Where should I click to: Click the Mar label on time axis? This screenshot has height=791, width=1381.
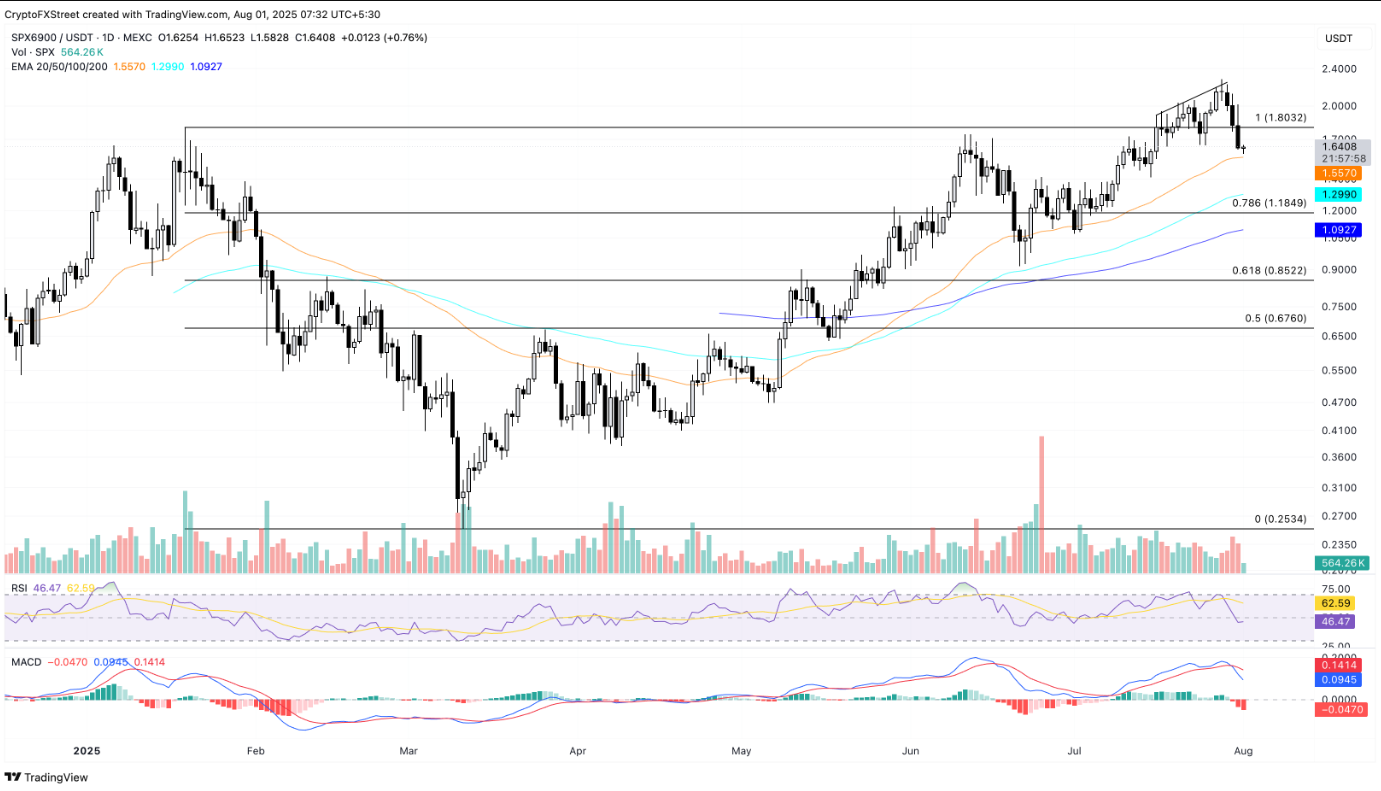[x=408, y=749]
